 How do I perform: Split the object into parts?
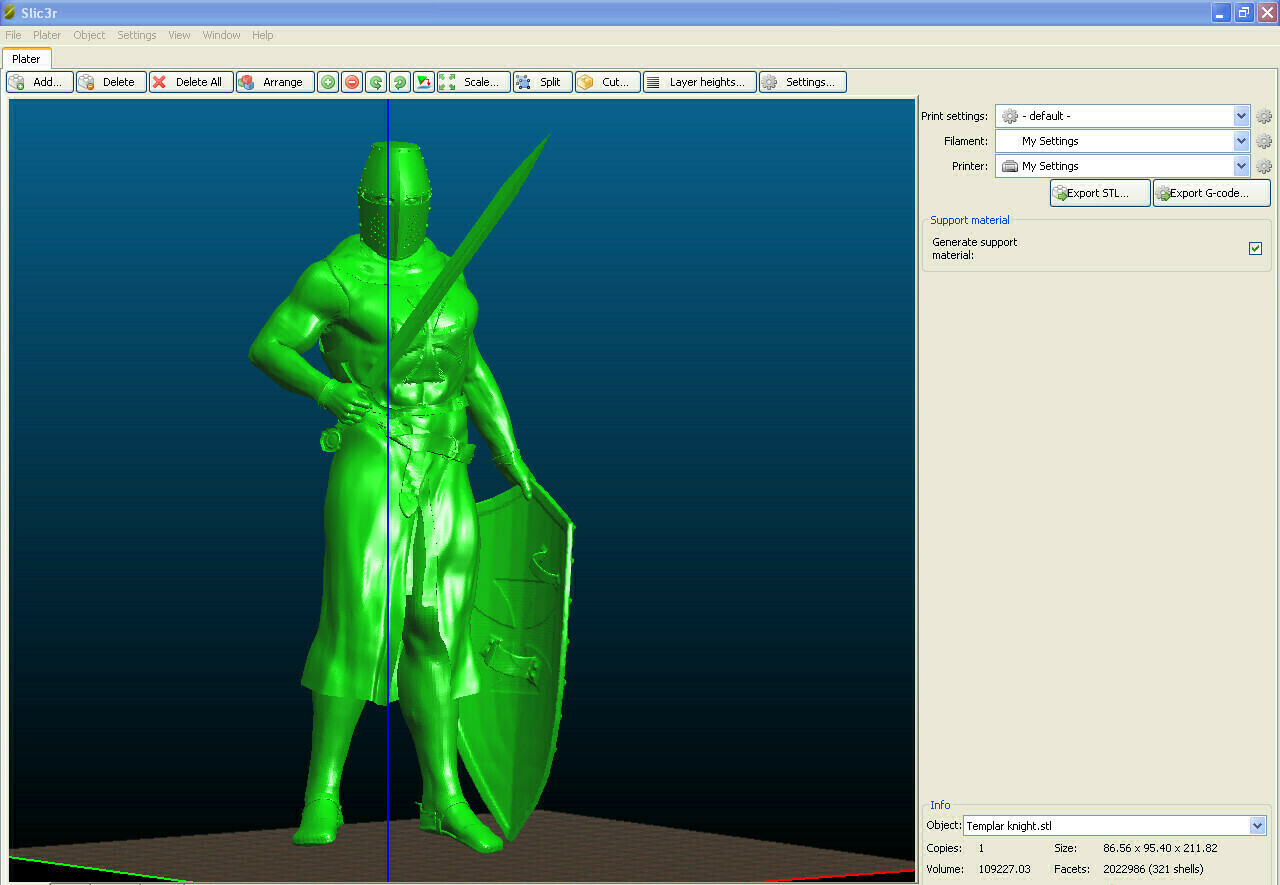[542, 82]
